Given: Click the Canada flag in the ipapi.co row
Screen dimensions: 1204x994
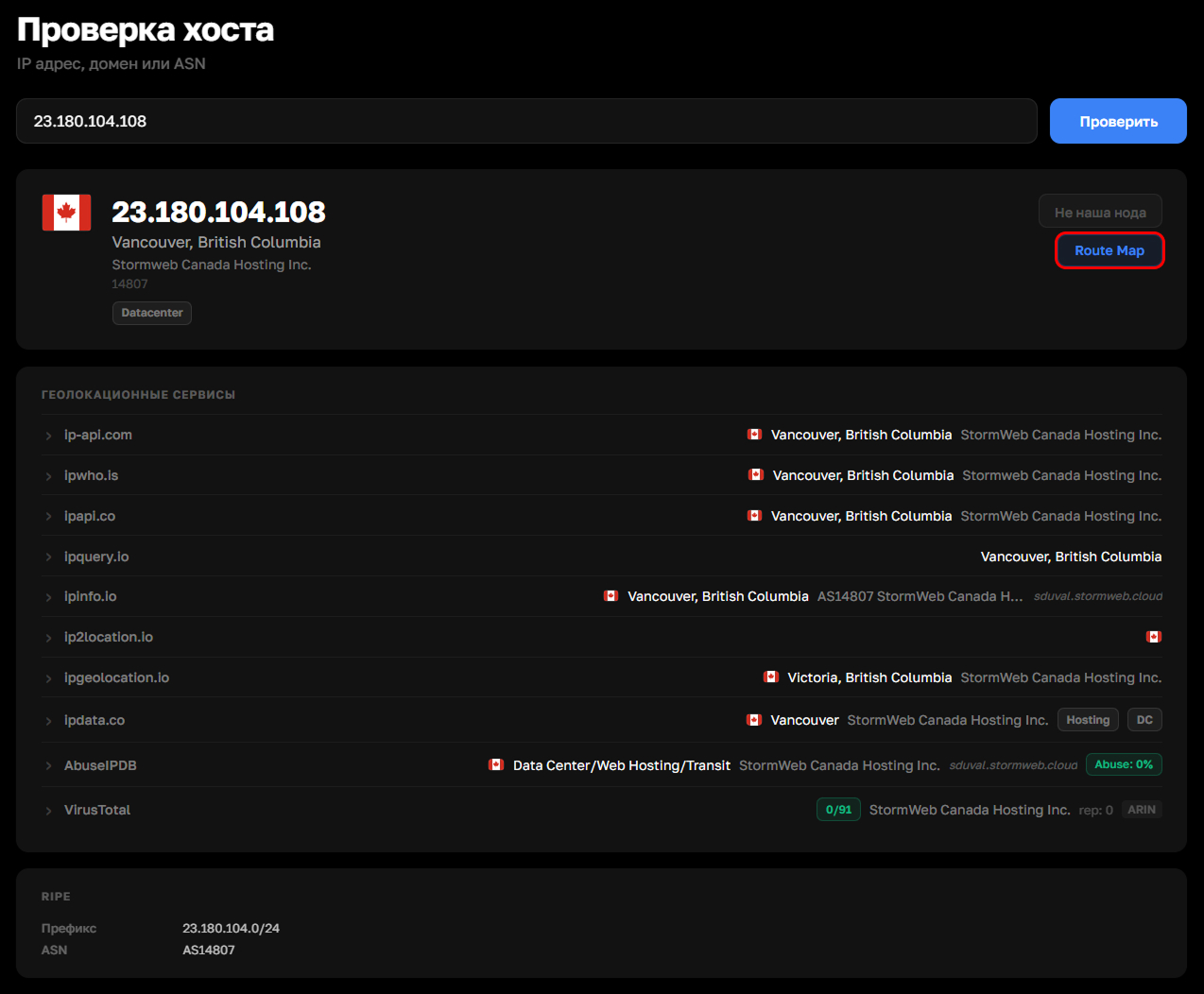Looking at the screenshot, I should click(x=754, y=516).
